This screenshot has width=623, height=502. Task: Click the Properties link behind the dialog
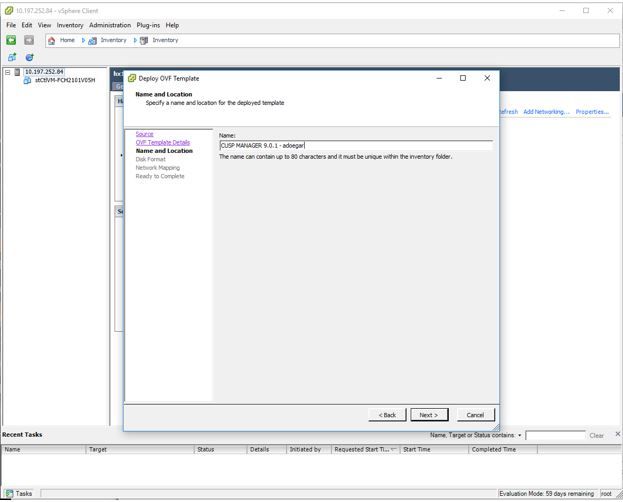592,112
